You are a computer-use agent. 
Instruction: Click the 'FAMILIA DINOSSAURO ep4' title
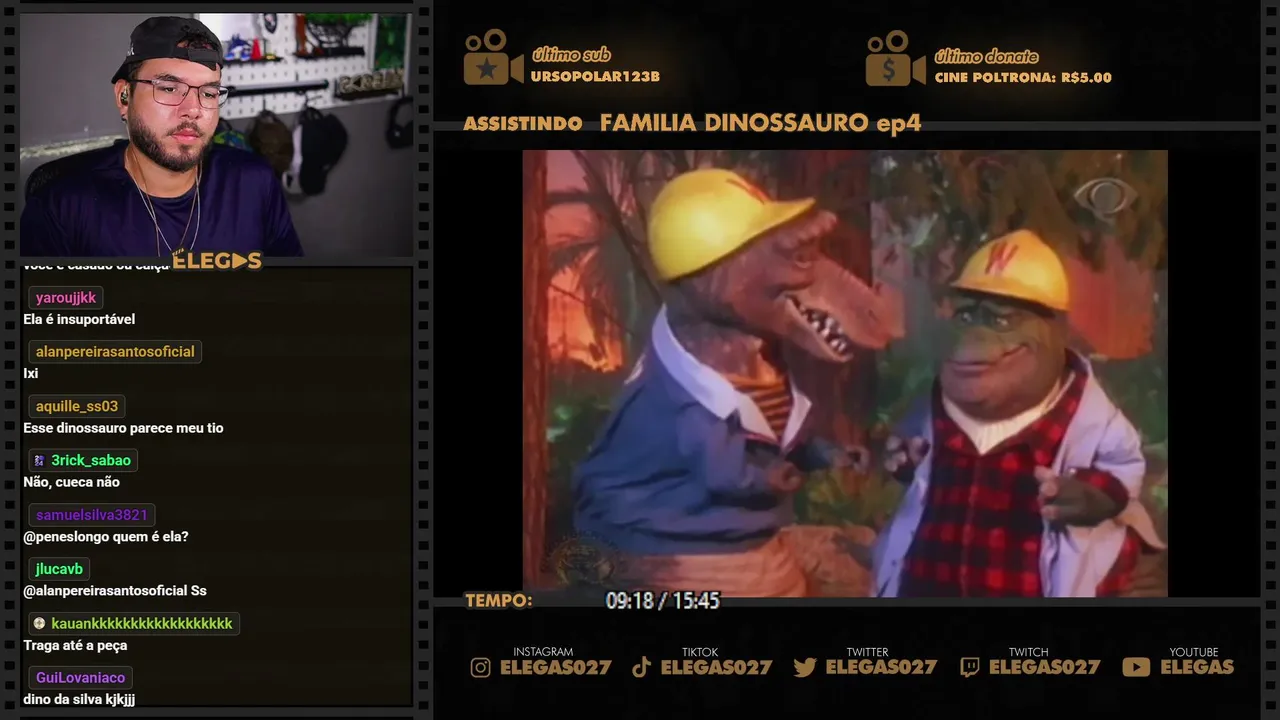pyautogui.click(x=760, y=123)
